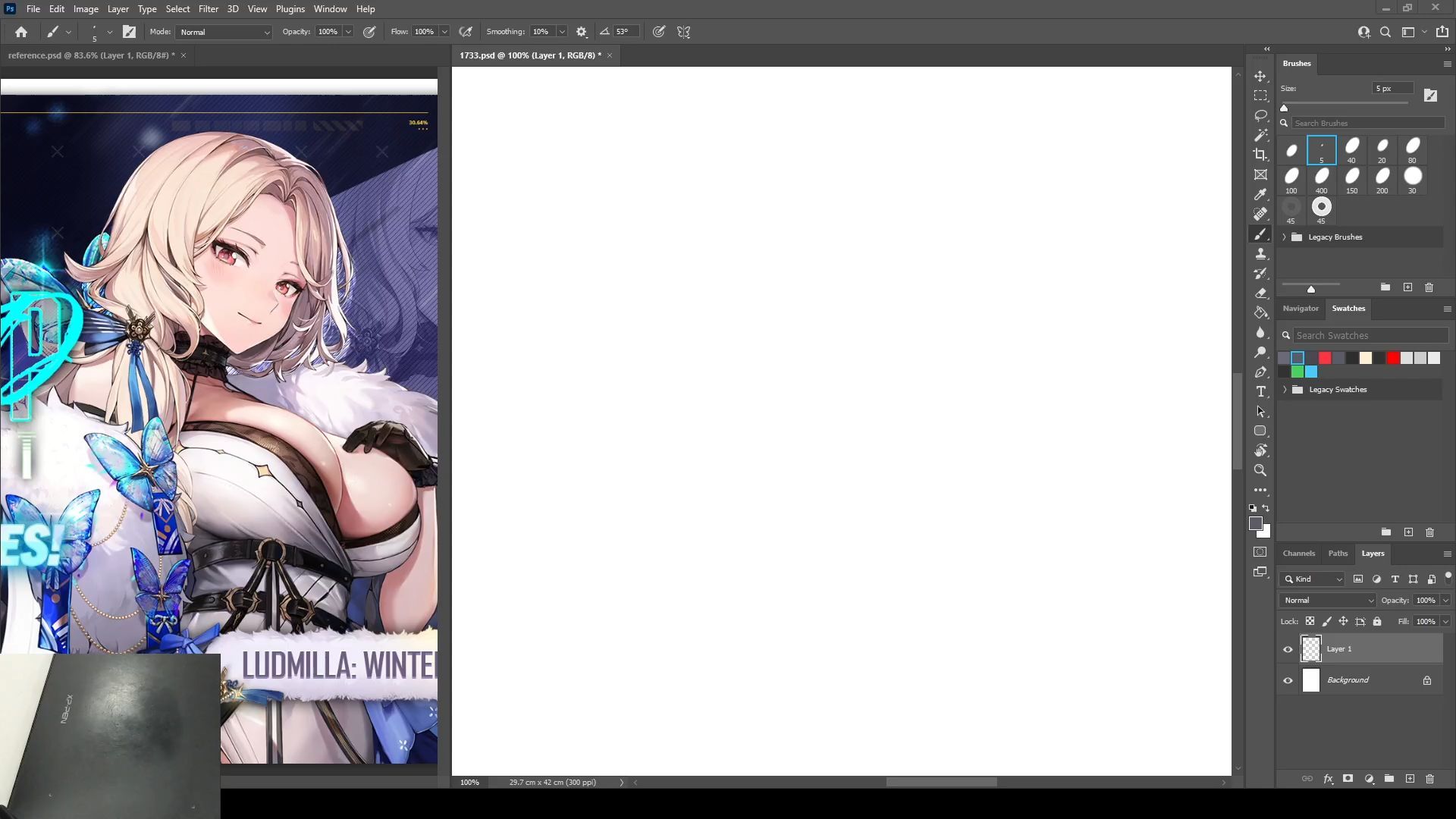Toggle airbrush build-up effects in options bar

click(x=466, y=32)
